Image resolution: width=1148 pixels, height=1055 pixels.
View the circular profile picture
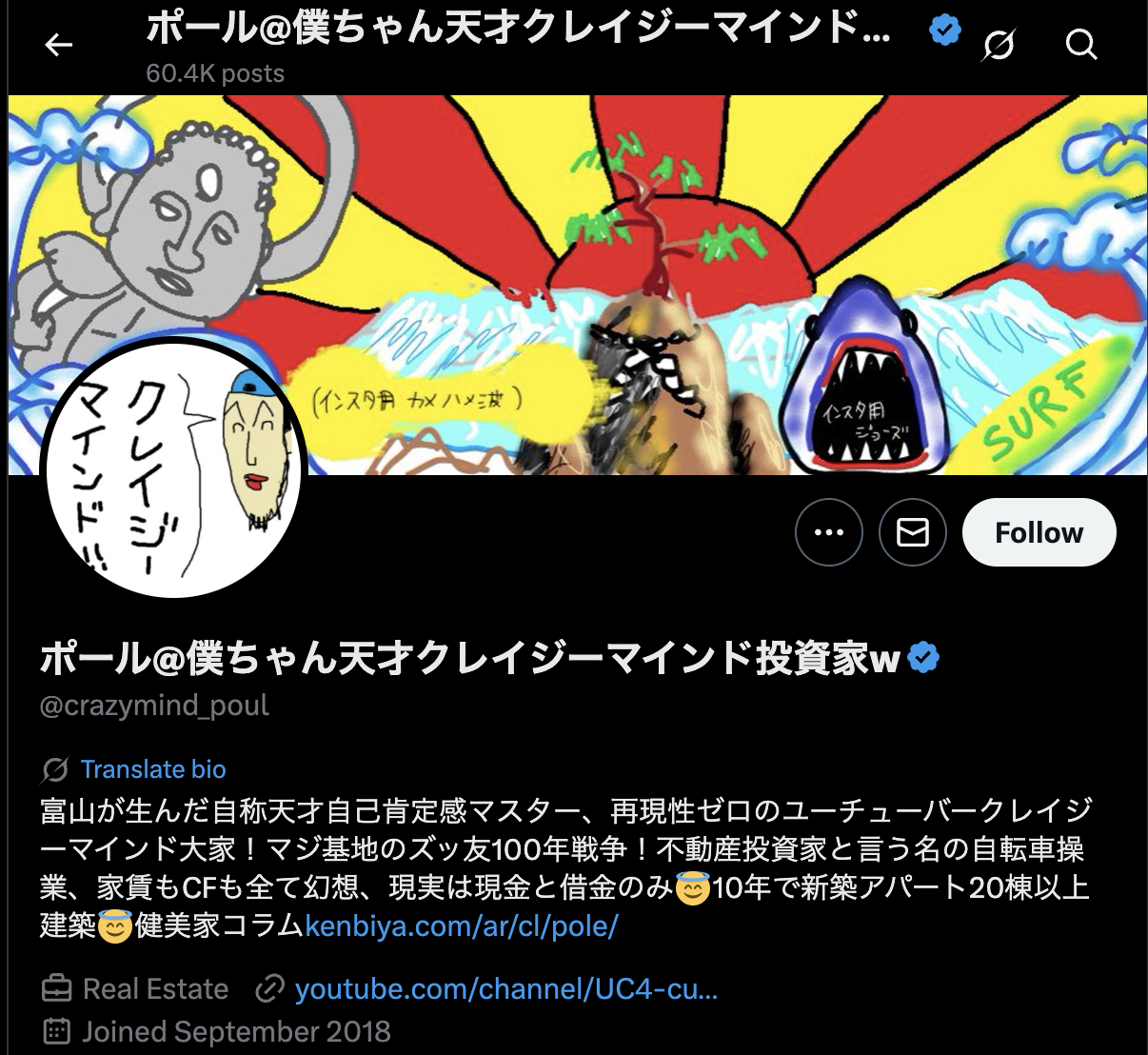coord(173,468)
